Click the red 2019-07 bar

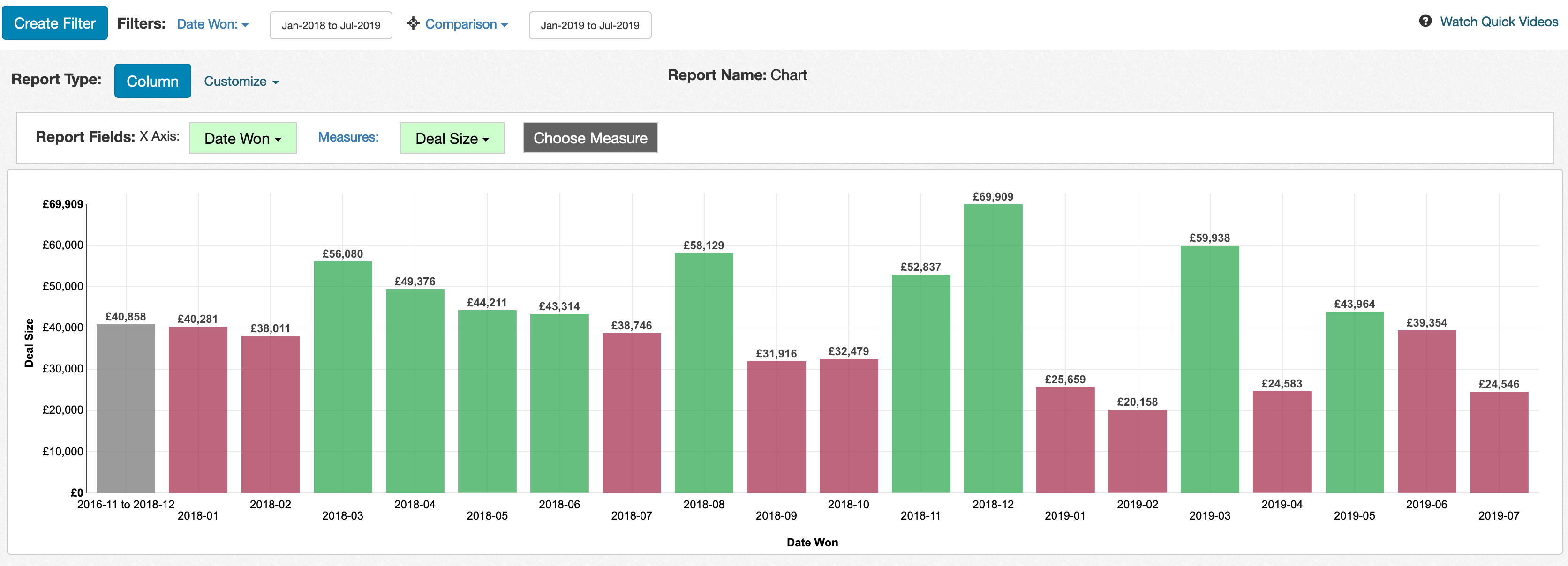click(1499, 442)
